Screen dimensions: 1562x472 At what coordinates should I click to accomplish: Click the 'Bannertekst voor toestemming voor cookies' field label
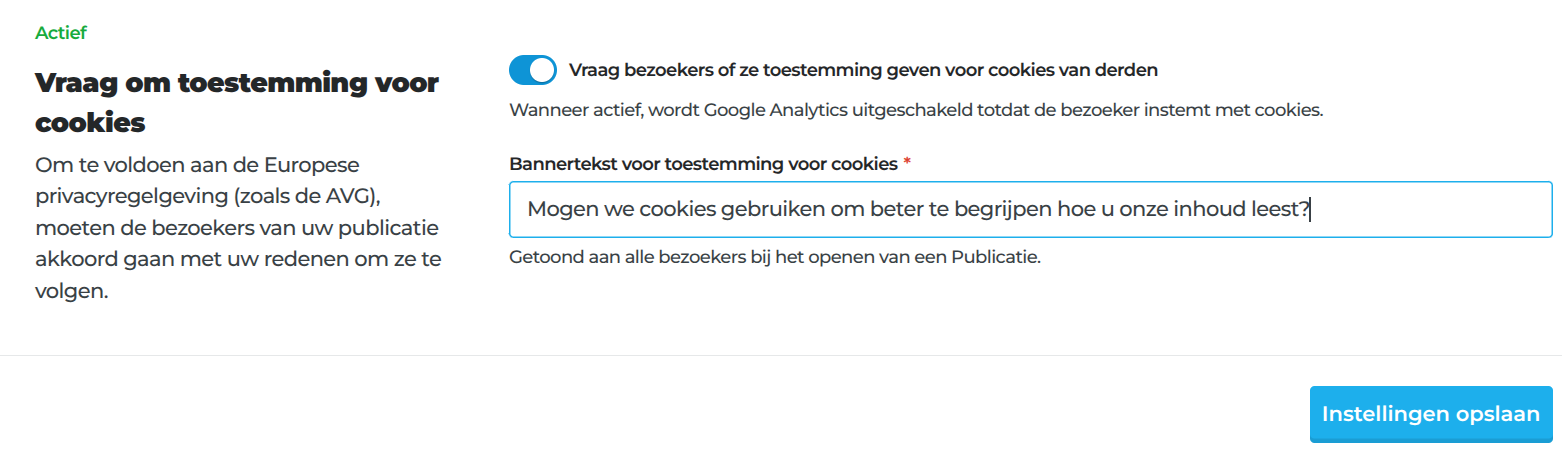pyautogui.click(x=703, y=163)
